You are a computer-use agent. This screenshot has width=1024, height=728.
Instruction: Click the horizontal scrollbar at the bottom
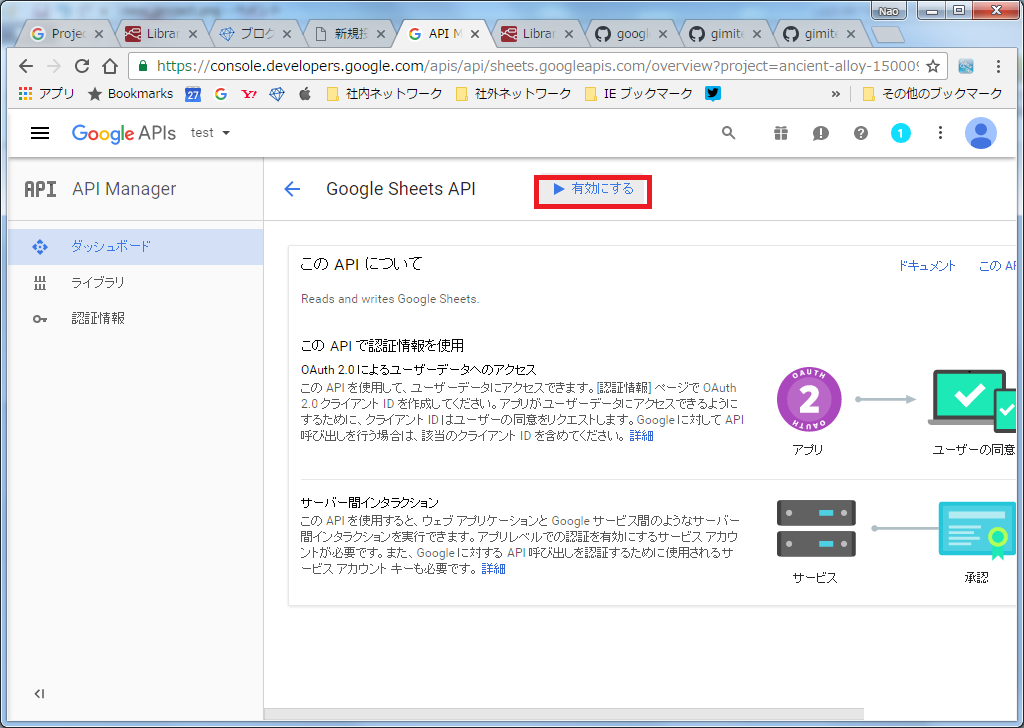click(564, 714)
